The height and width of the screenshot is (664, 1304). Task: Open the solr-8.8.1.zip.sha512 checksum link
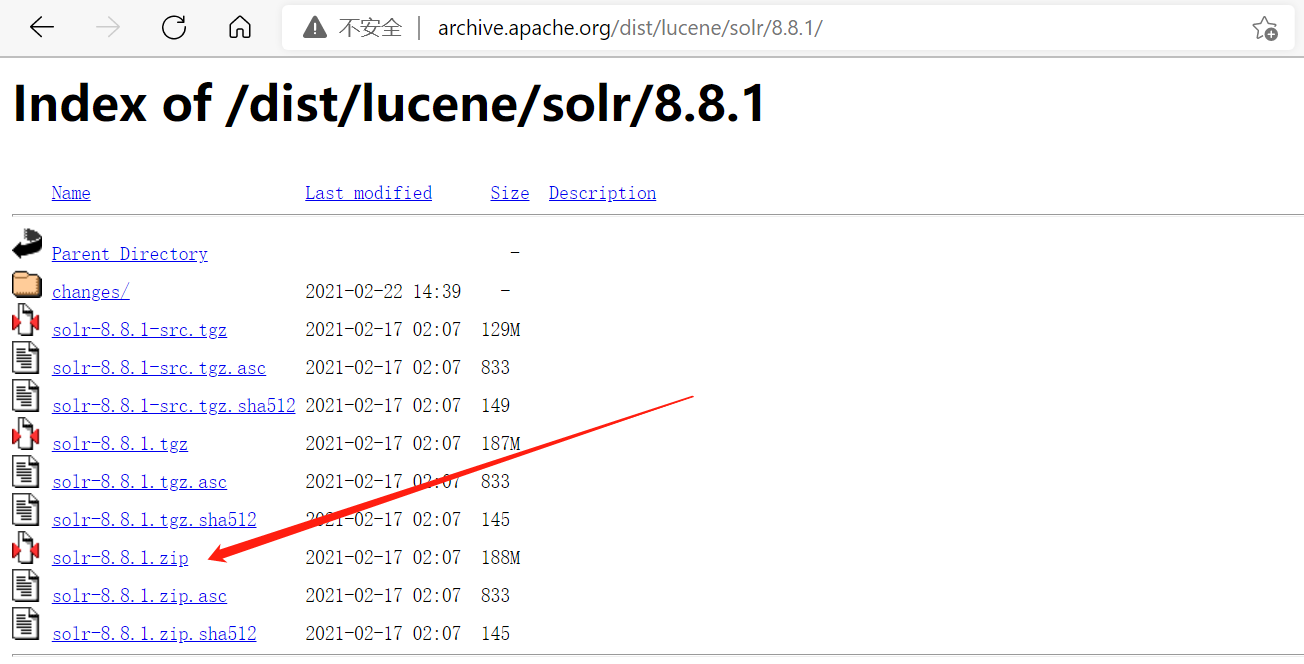click(155, 634)
